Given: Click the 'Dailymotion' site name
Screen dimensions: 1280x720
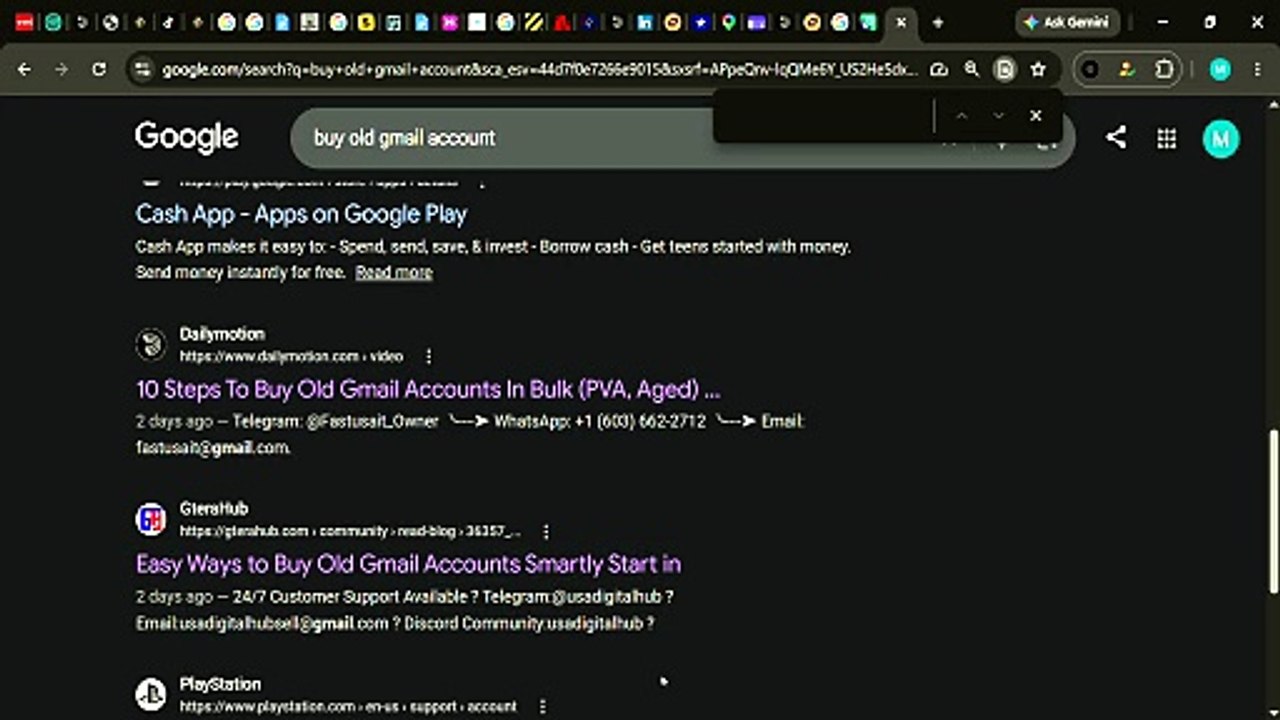Looking at the screenshot, I should pyautogui.click(x=222, y=334).
